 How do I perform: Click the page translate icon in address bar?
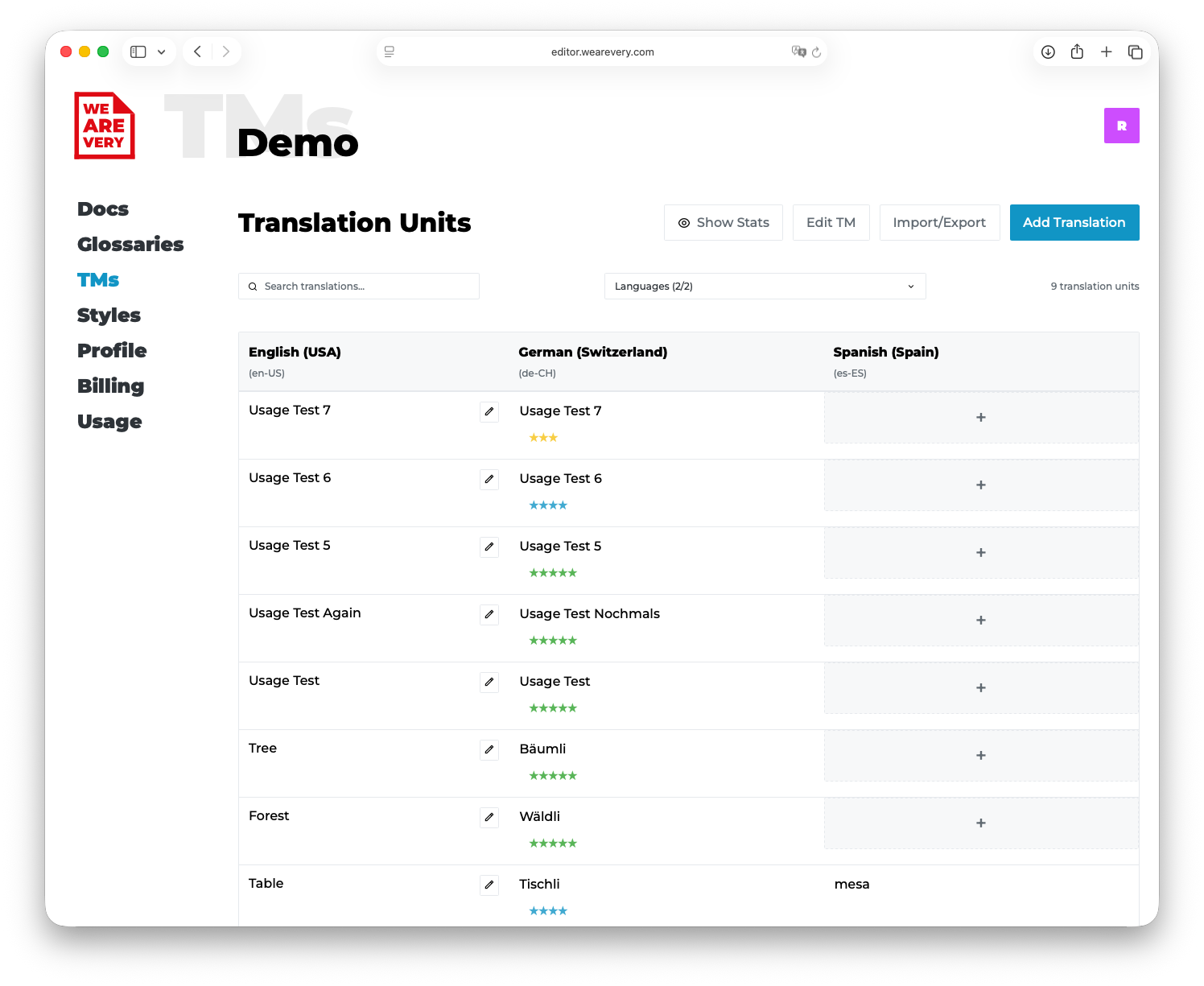[x=798, y=52]
